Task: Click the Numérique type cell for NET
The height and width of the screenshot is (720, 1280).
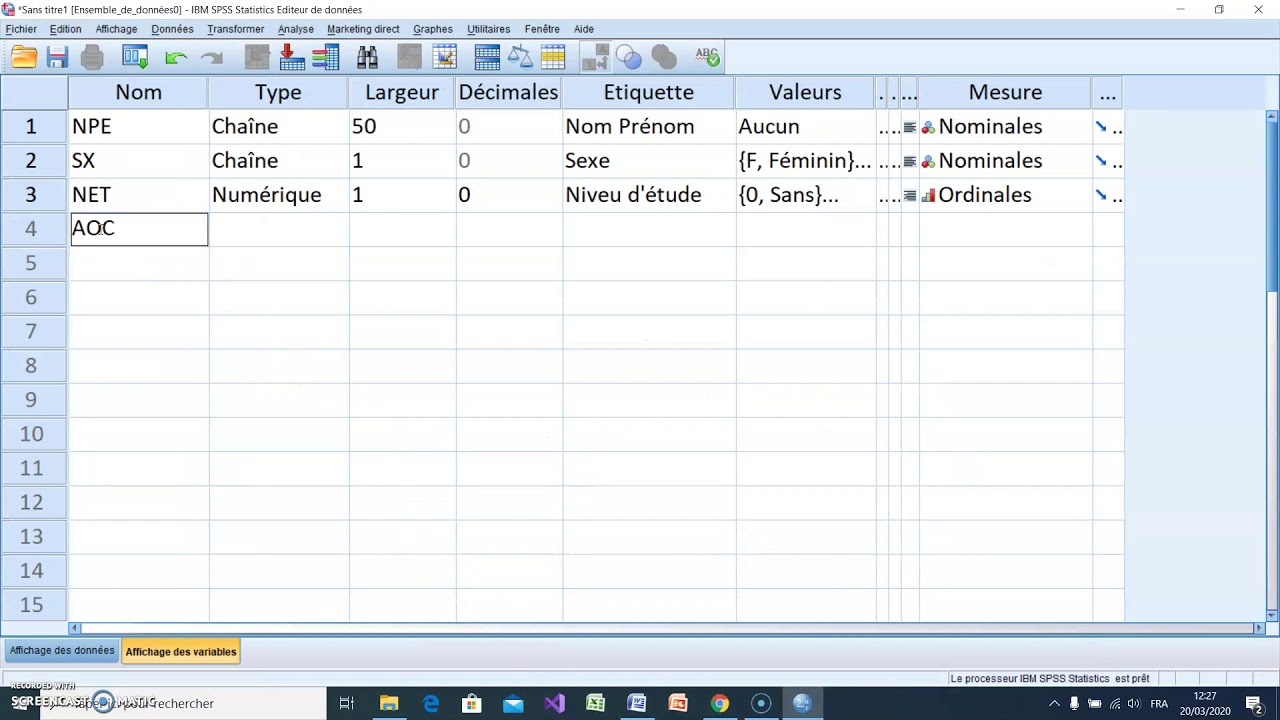Action: point(278,194)
